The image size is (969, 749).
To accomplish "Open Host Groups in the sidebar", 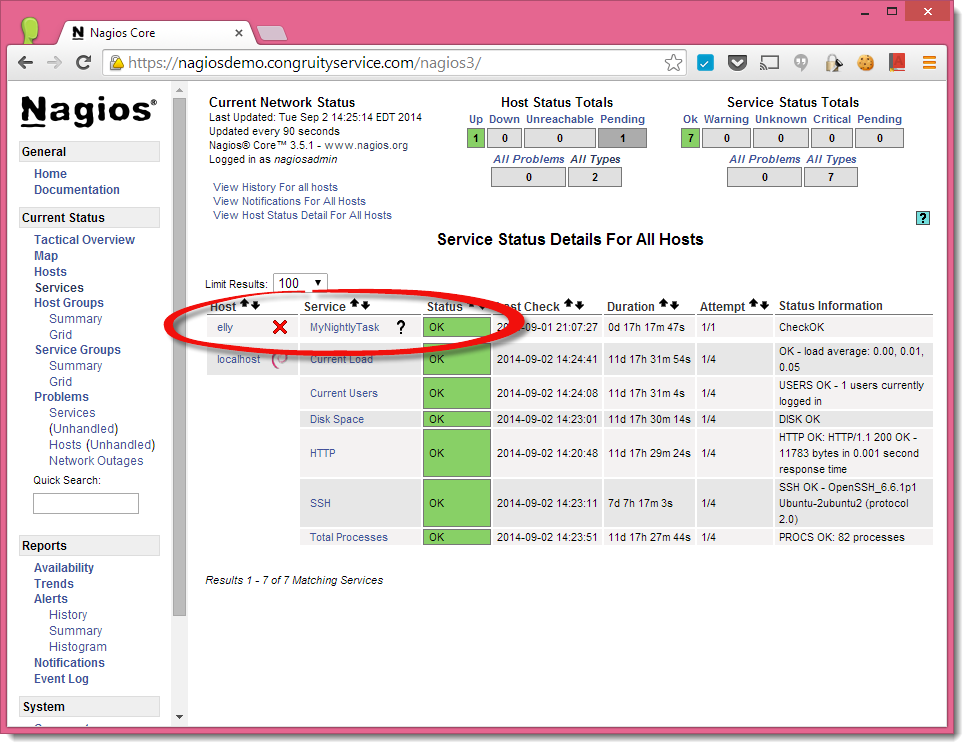I will [x=69, y=303].
